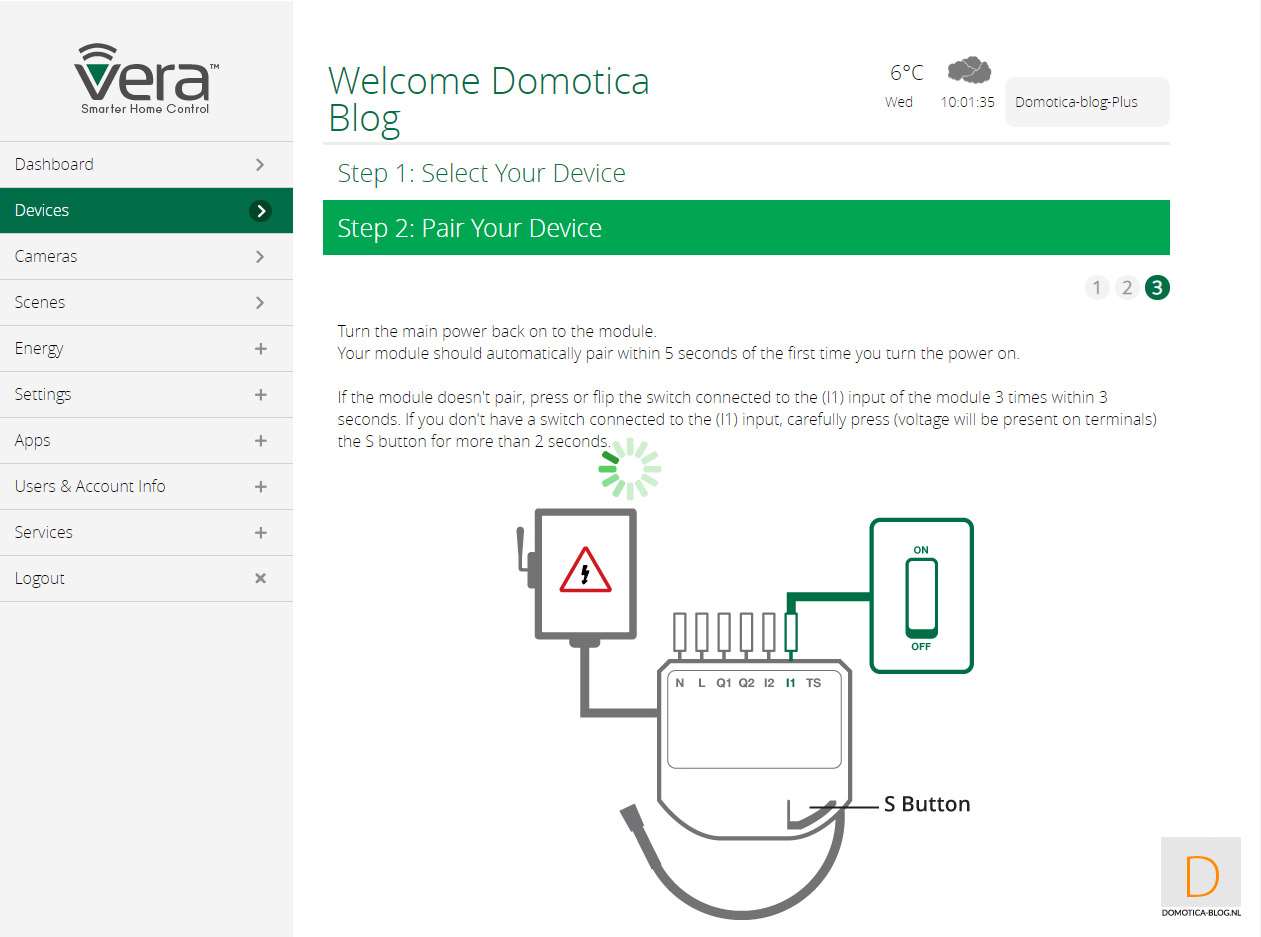This screenshot has width=1261, height=937.
Task: Click the Devices arrow circle icon
Action: pos(260,210)
